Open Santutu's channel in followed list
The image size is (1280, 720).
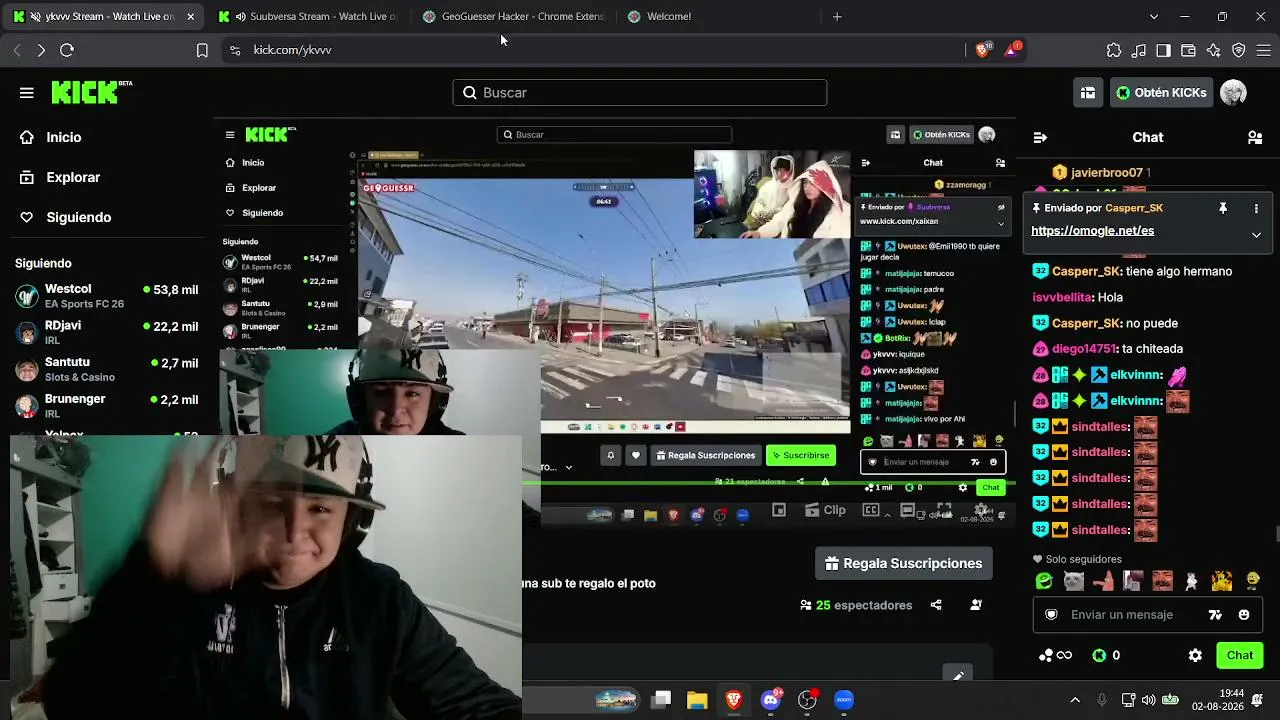[x=107, y=369]
